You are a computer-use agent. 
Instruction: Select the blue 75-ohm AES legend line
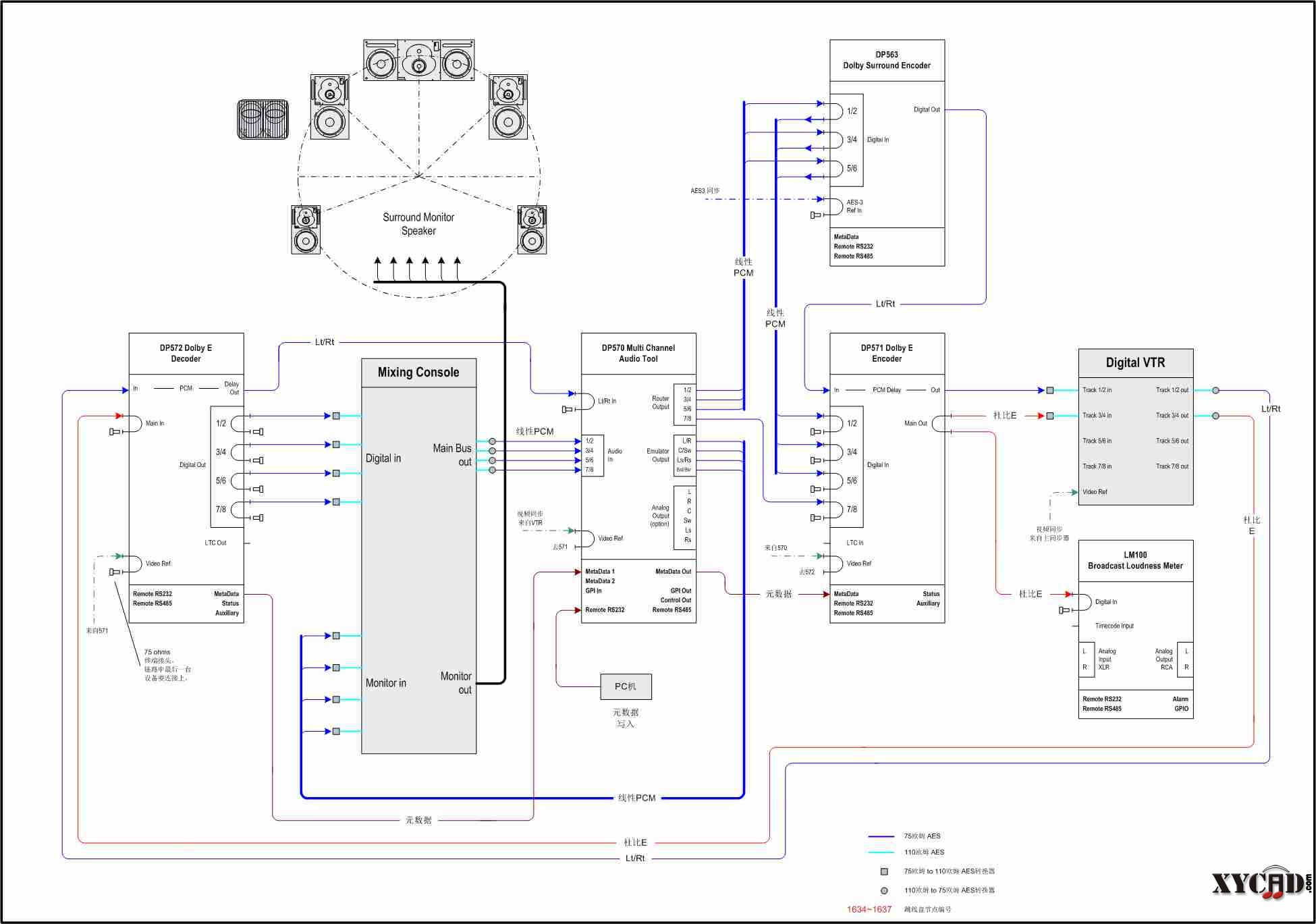pyautogui.click(x=881, y=836)
